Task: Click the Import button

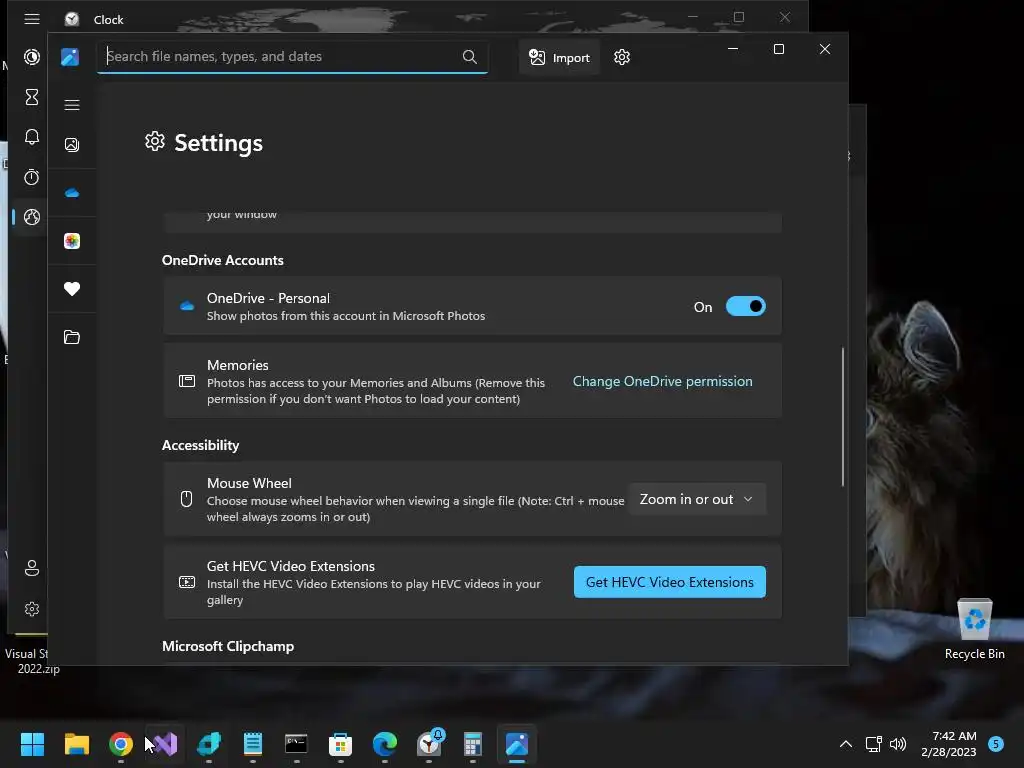Action: coord(559,57)
